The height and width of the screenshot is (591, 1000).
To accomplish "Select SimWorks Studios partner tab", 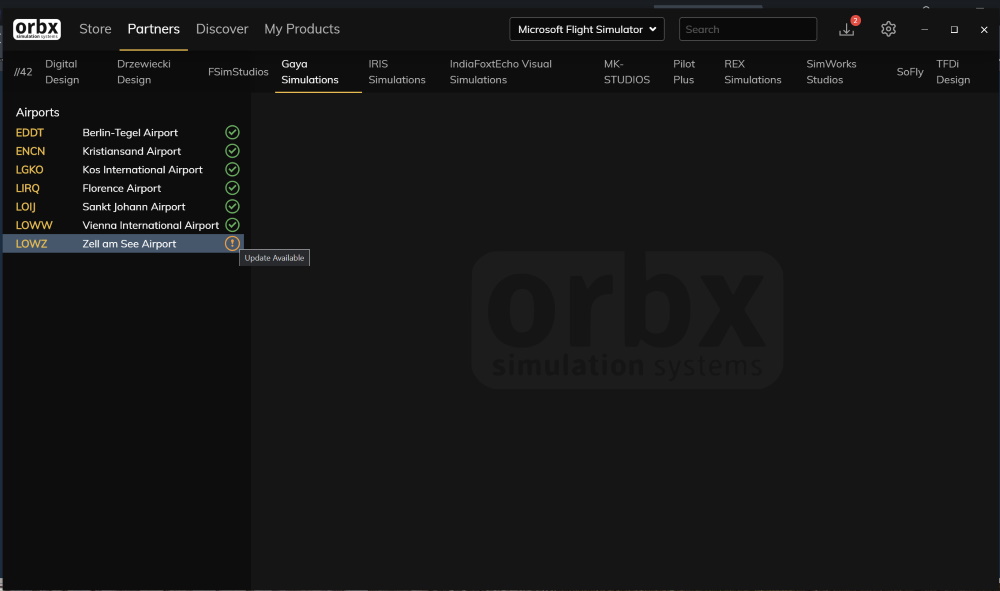I will coord(831,71).
